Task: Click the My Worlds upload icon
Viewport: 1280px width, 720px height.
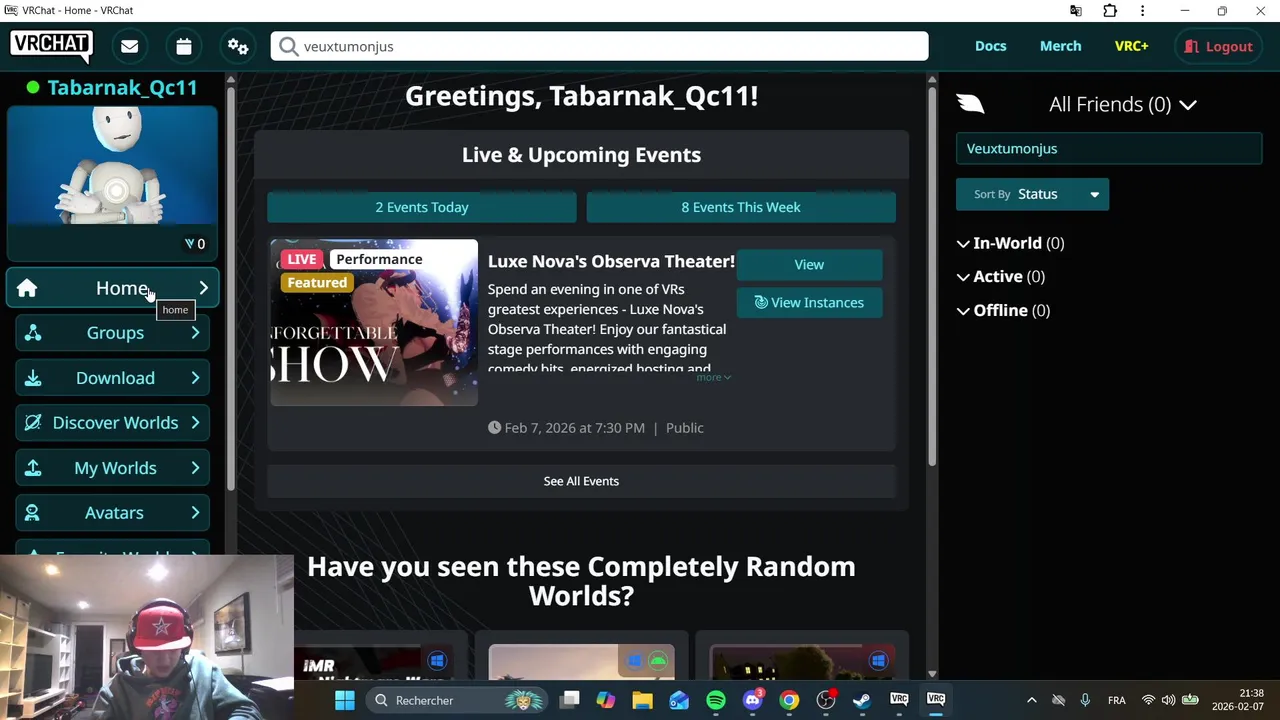Action: [x=33, y=468]
